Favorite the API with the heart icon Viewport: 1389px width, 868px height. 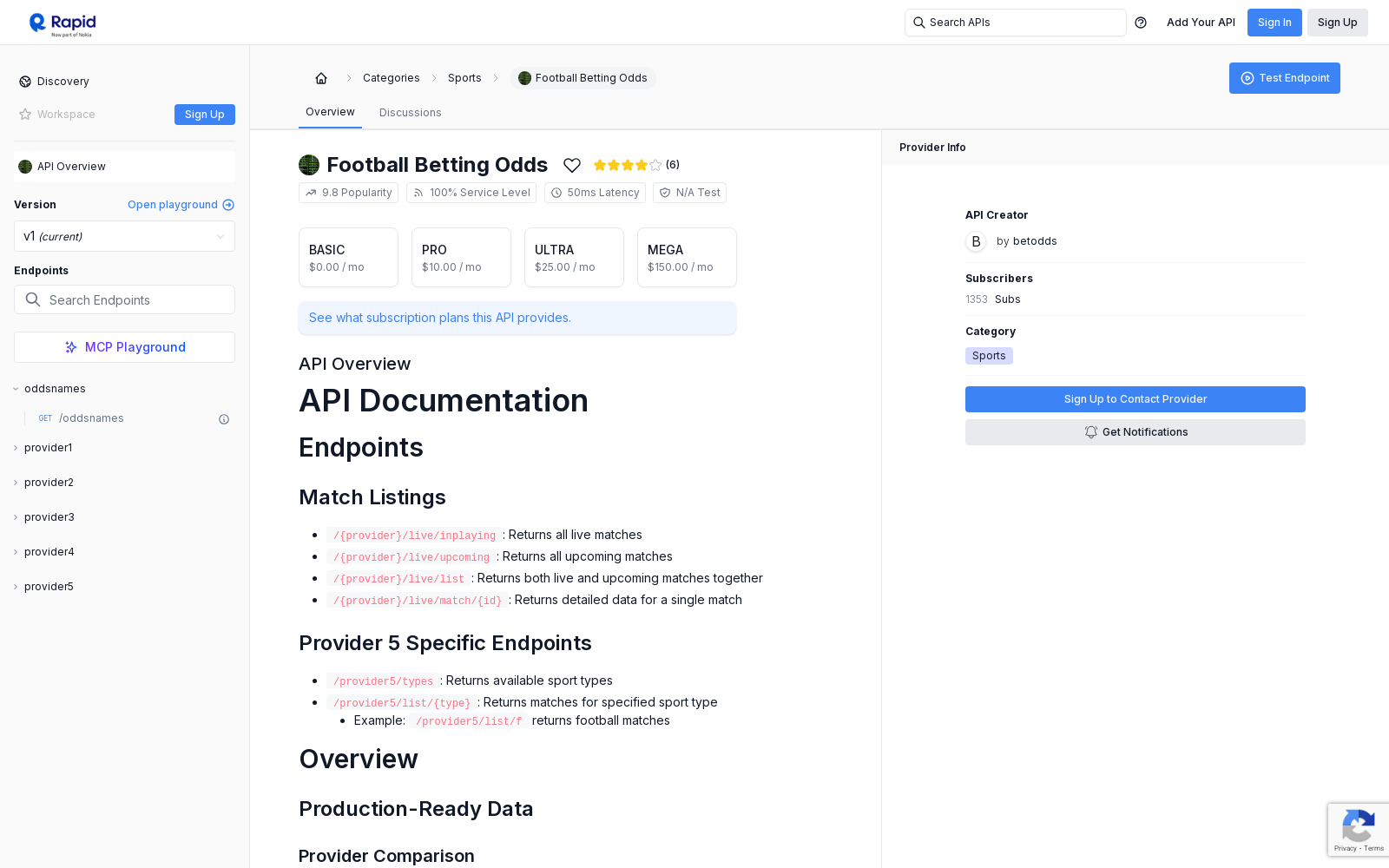(x=572, y=165)
